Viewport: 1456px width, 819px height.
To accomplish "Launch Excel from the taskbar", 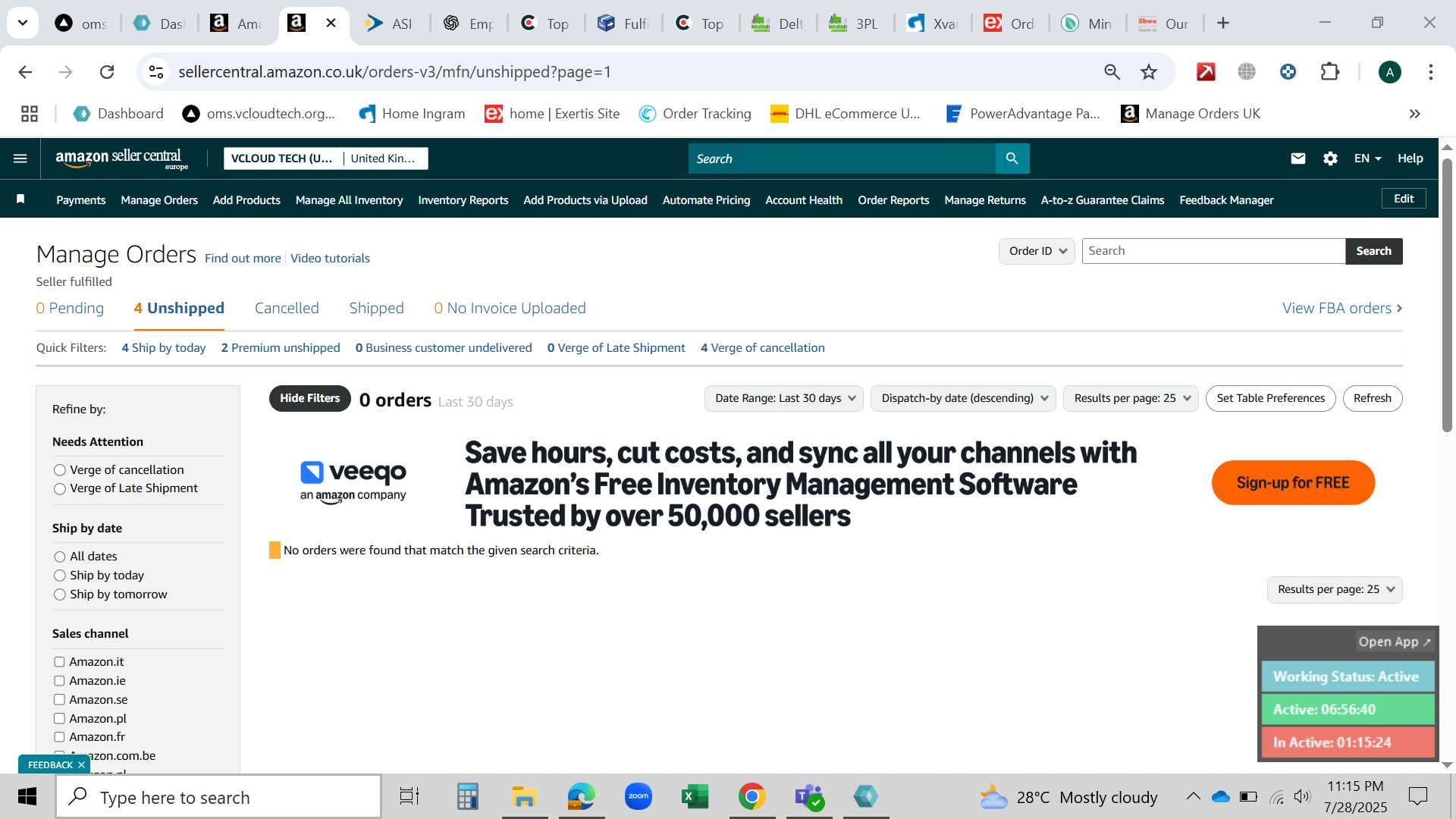I will click(x=695, y=797).
